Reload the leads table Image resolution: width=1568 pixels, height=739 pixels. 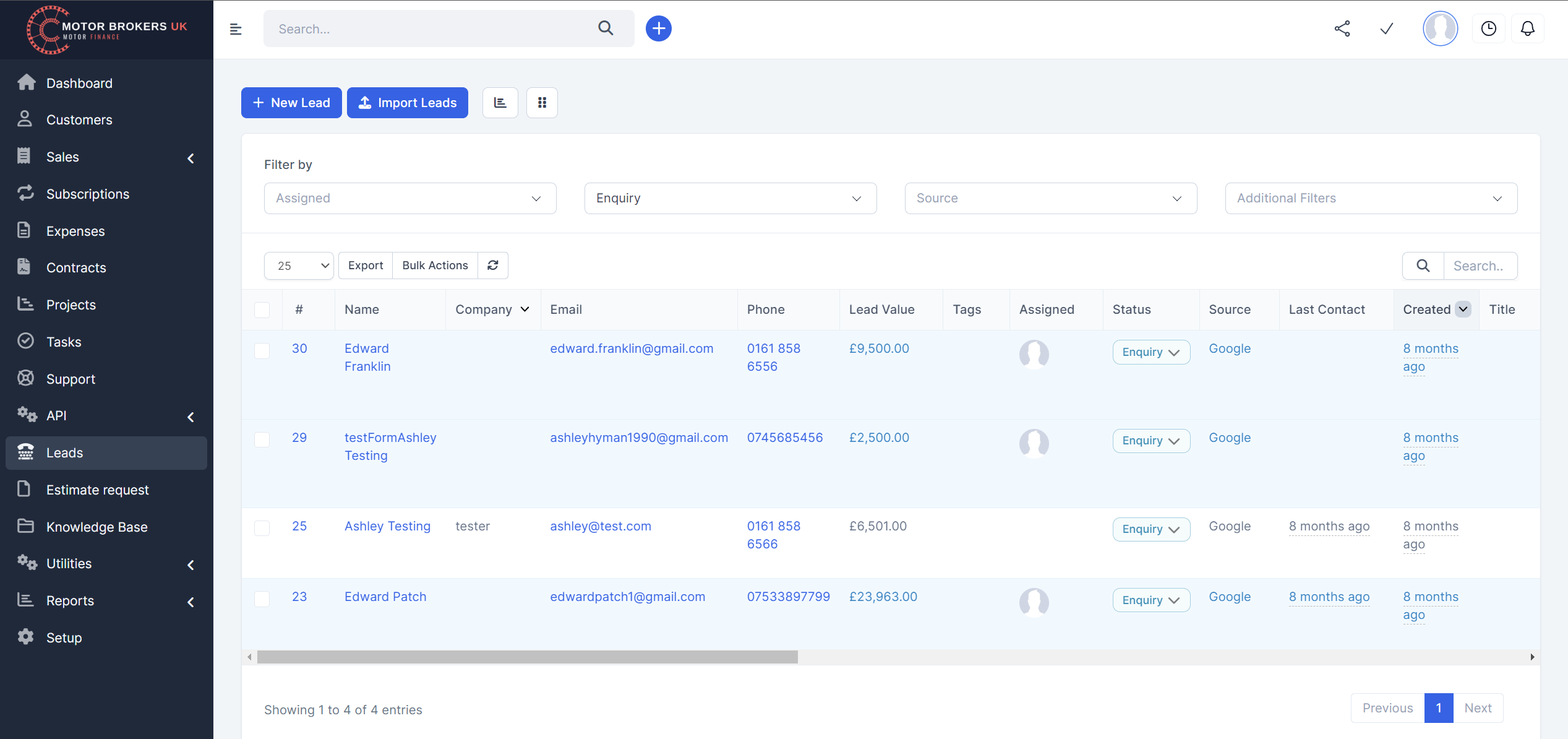pyautogui.click(x=493, y=266)
